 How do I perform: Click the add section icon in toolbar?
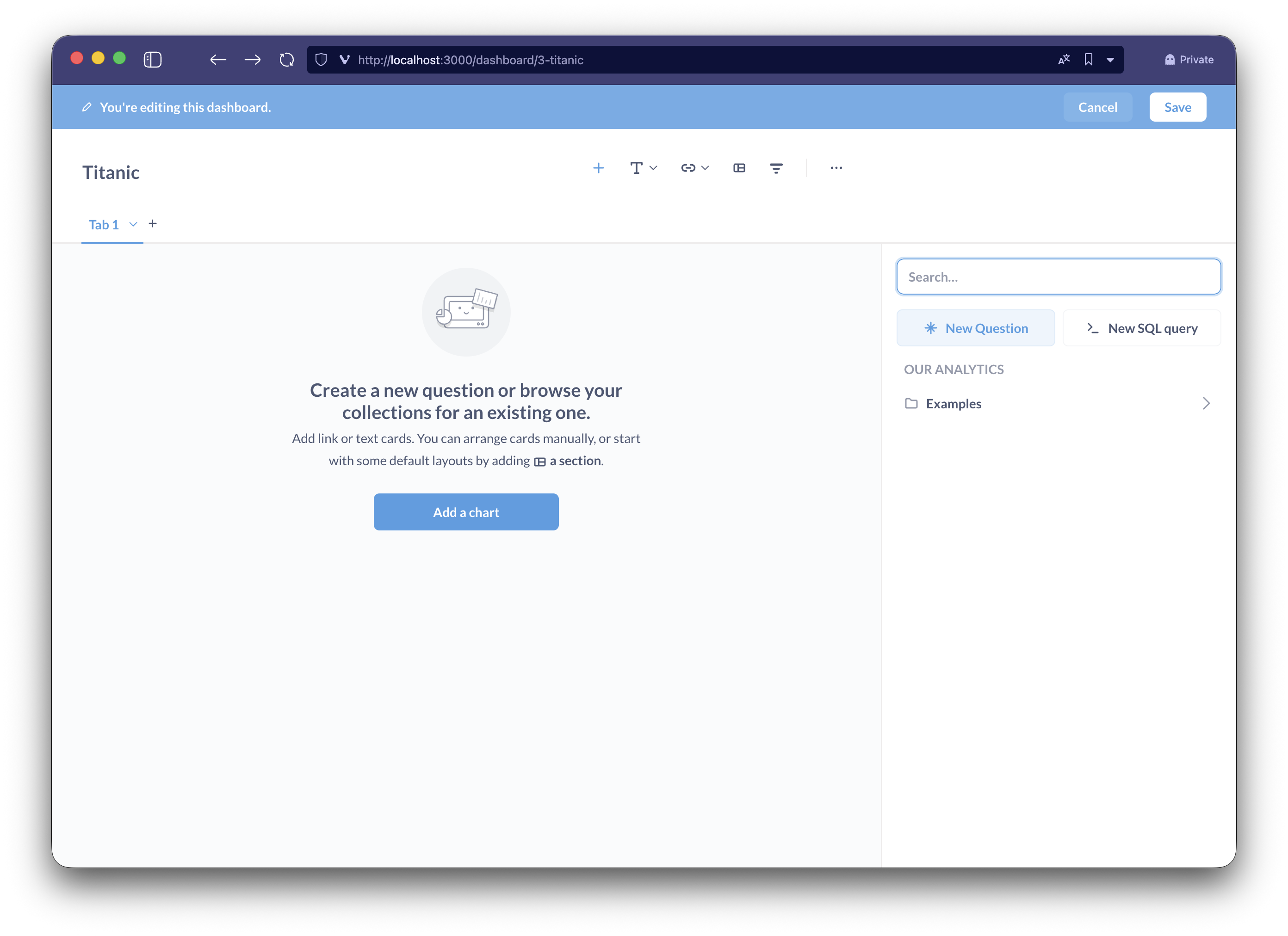point(739,168)
